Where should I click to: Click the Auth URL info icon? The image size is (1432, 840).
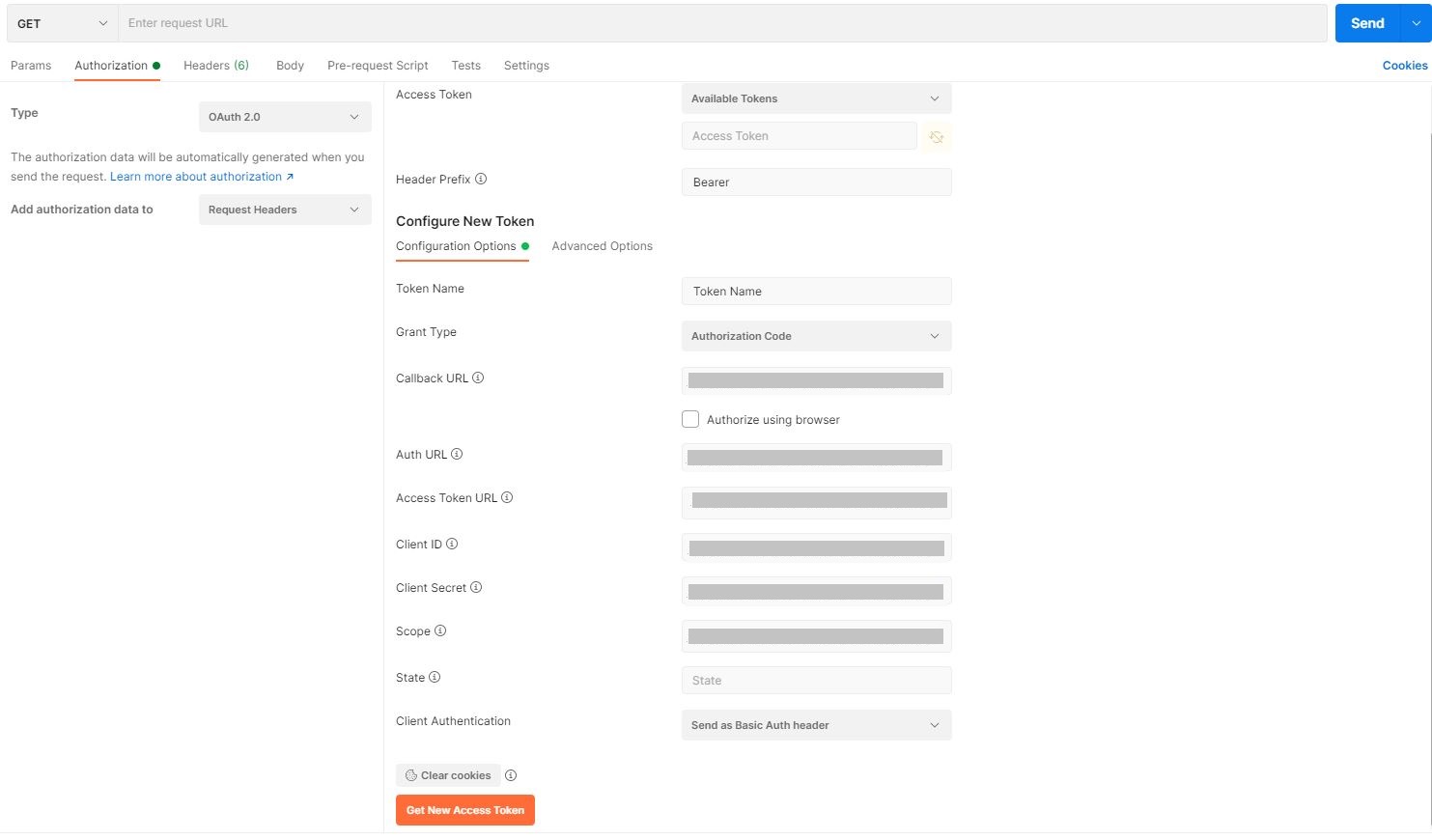coord(456,454)
